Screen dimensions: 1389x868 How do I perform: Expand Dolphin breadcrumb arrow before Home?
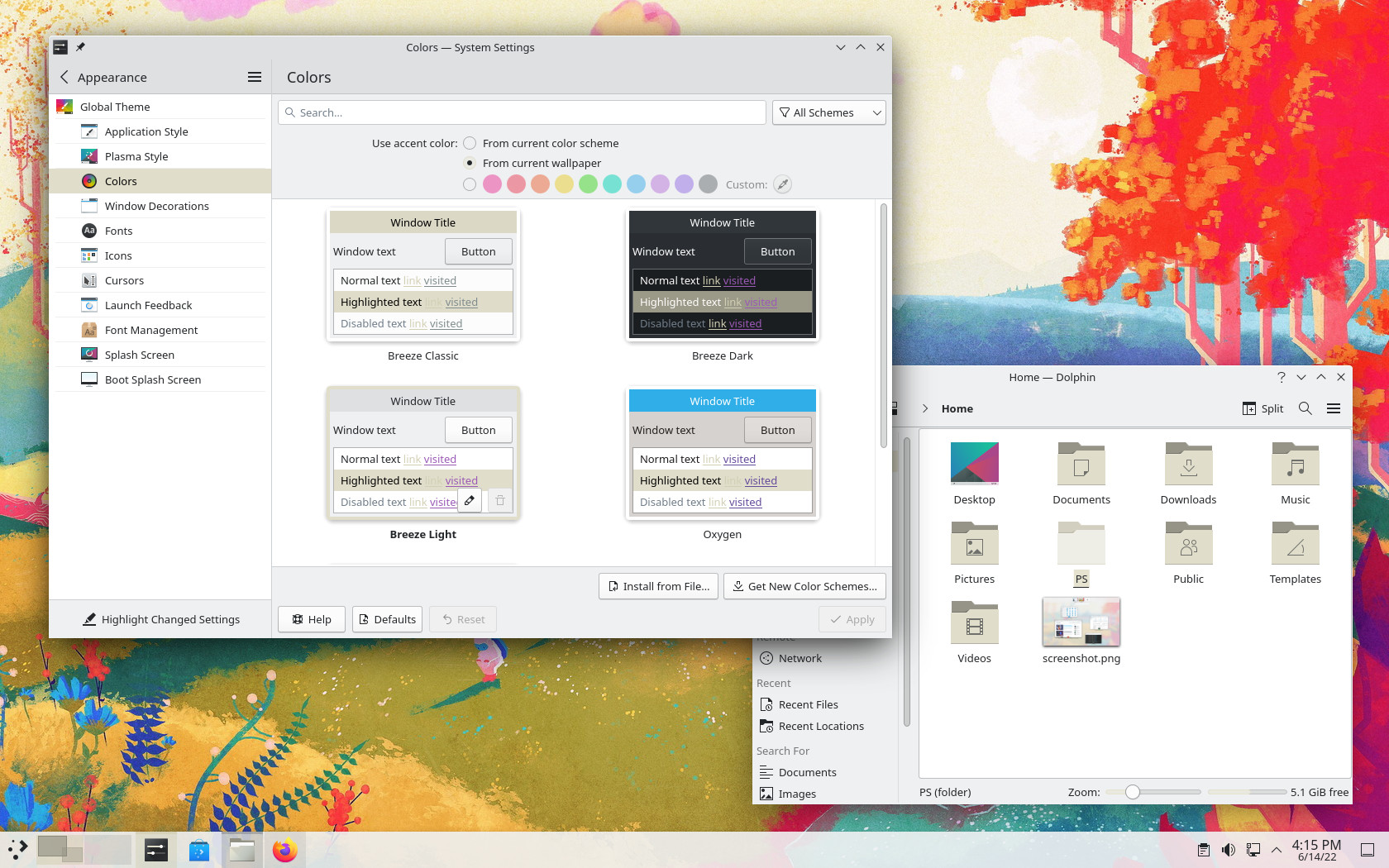[925, 408]
